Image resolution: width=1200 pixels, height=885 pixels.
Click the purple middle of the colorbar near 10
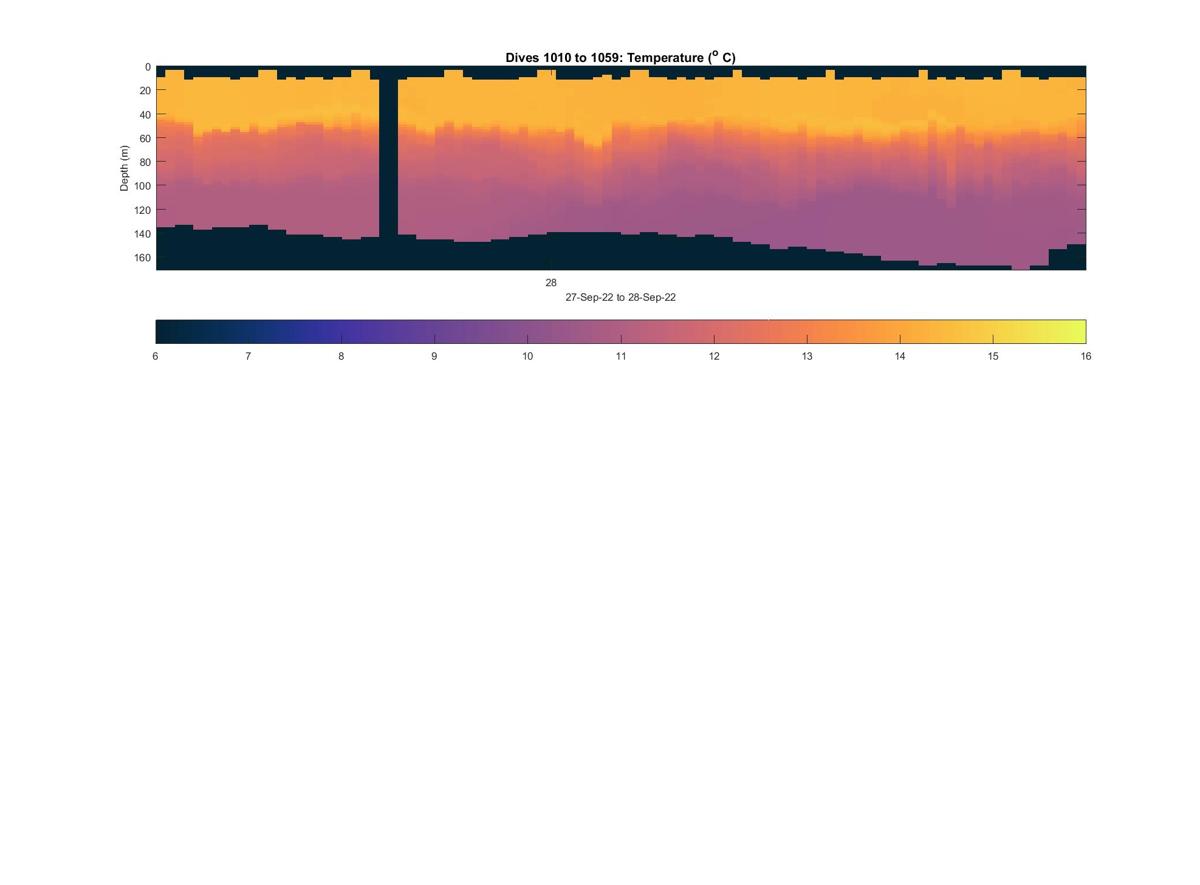(x=527, y=332)
